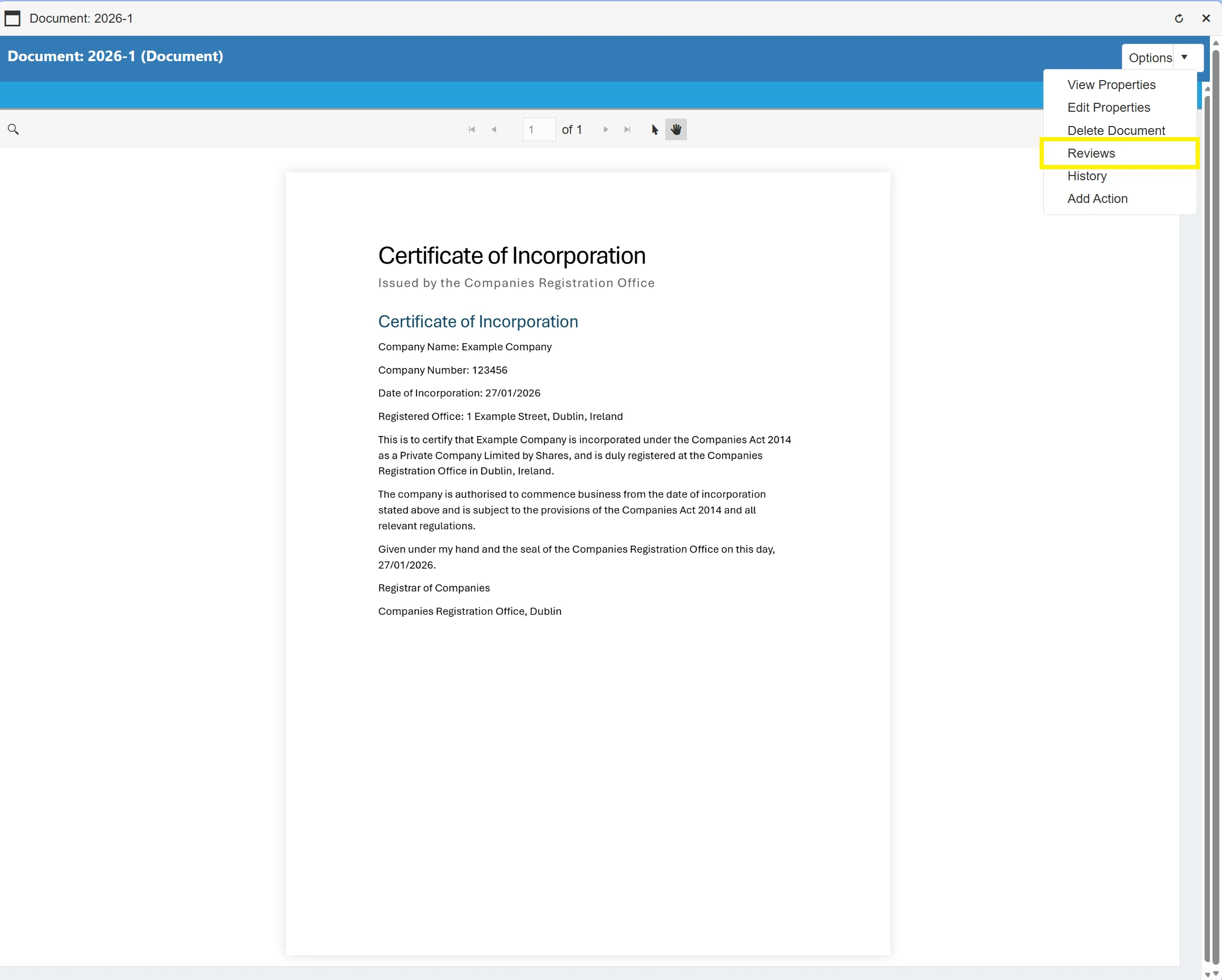
Task: Collapse the Options dropdown arrow
Action: (1185, 57)
